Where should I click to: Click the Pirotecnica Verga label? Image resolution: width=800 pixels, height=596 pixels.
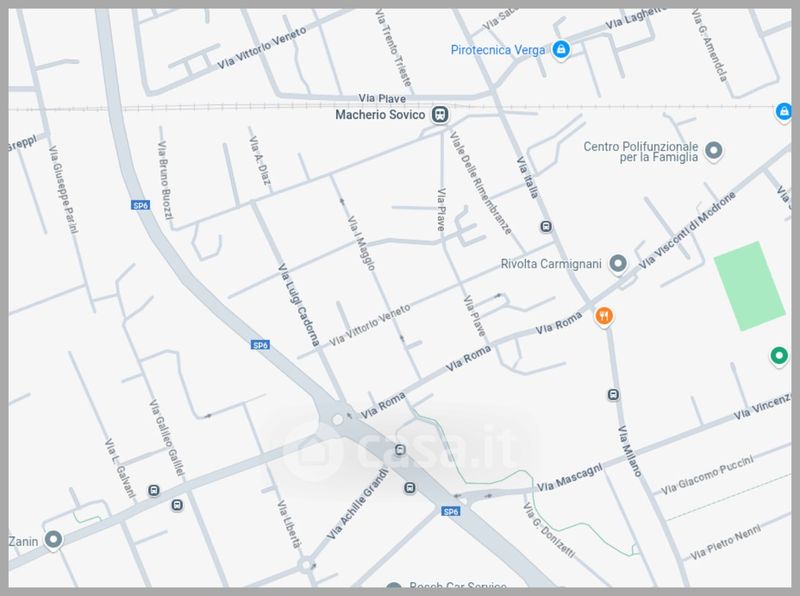[x=498, y=50]
